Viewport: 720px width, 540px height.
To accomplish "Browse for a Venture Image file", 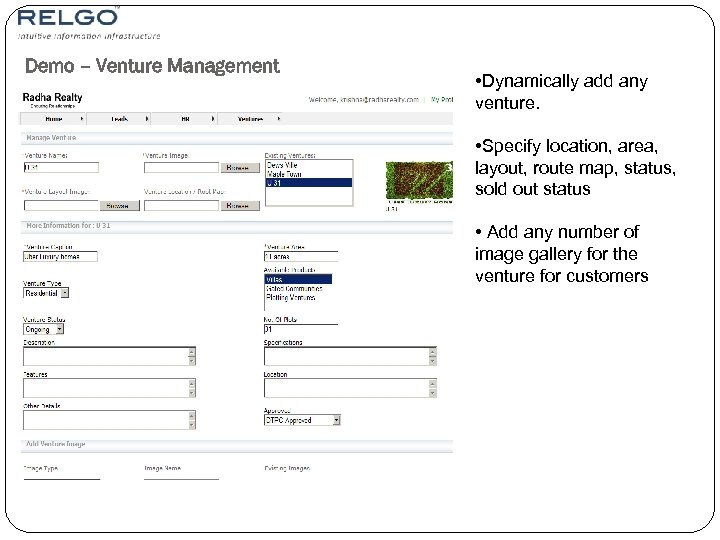I will tap(240, 168).
